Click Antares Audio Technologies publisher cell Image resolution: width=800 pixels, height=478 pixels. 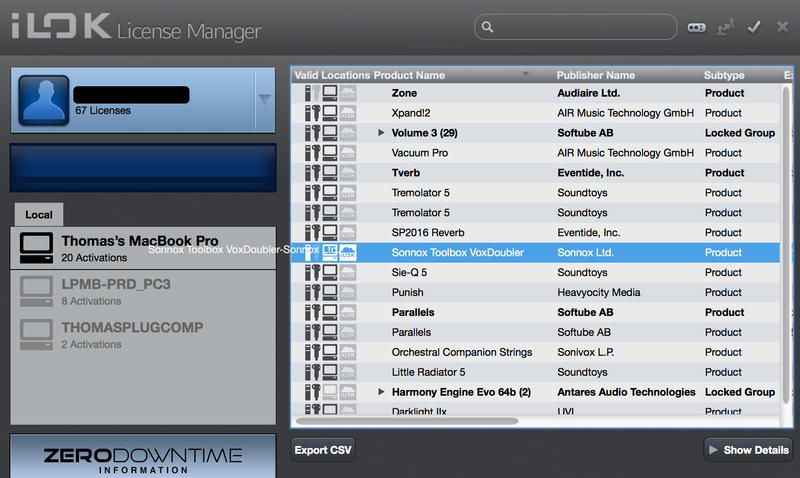pyautogui.click(x=626, y=392)
